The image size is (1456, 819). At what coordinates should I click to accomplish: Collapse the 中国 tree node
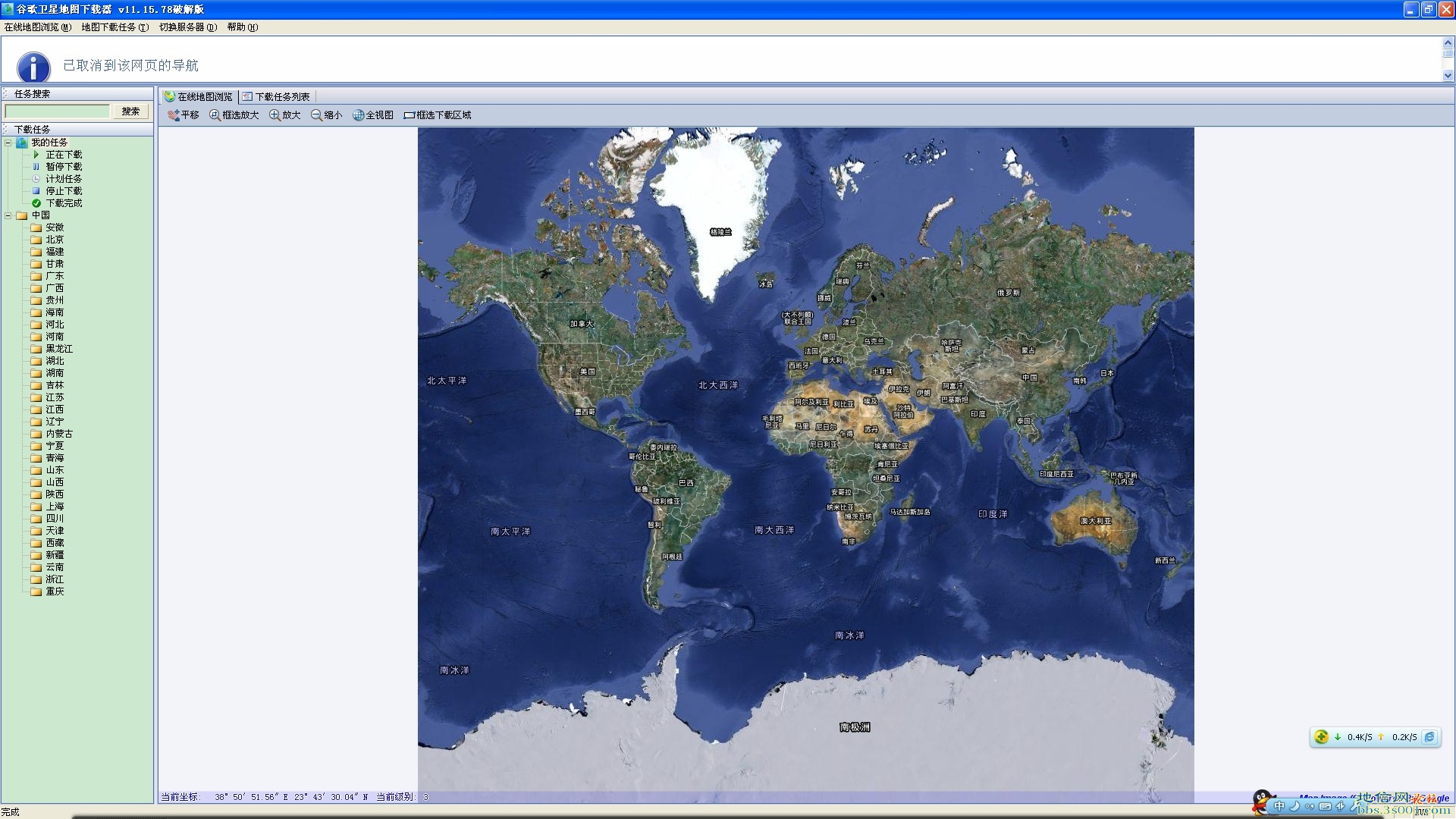8,215
